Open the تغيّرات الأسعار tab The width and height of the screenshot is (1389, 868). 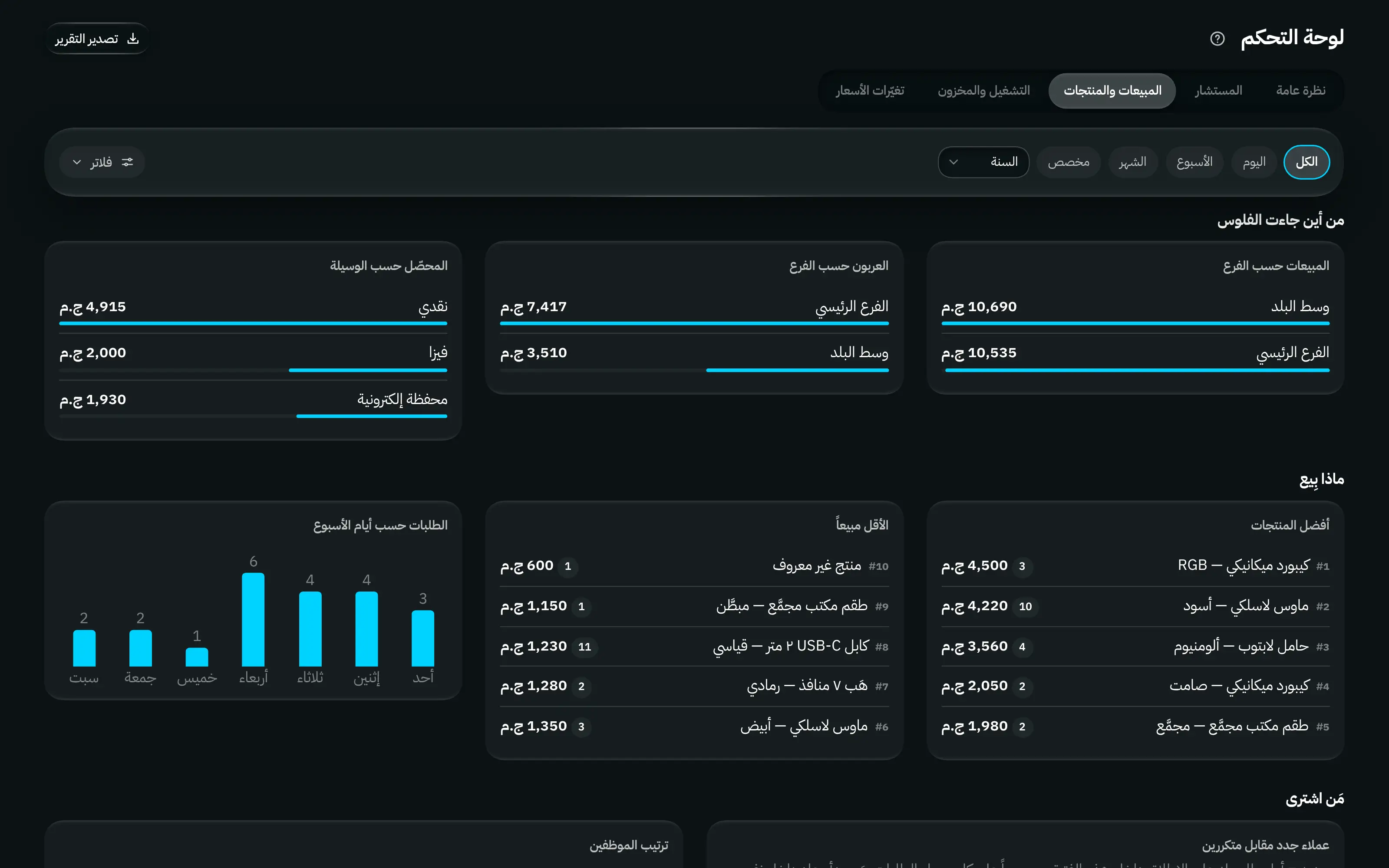[x=870, y=91]
